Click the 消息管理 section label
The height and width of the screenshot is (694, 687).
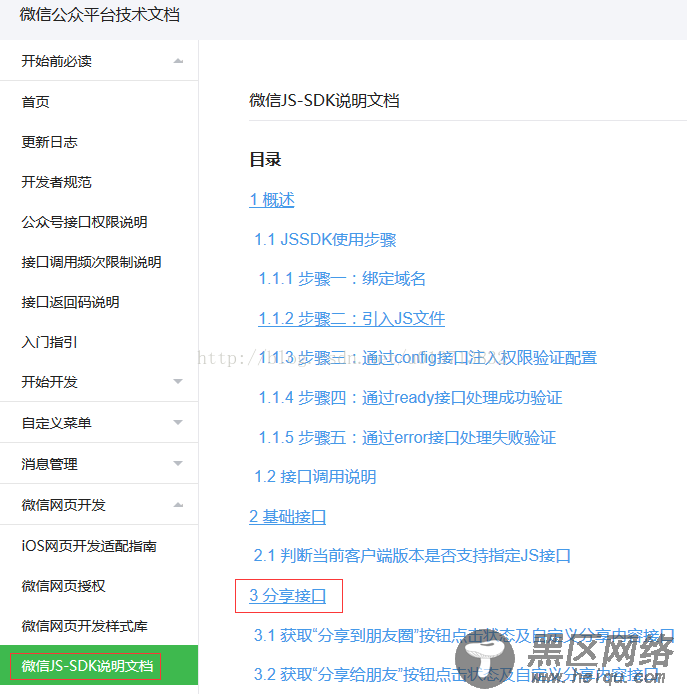[50, 464]
